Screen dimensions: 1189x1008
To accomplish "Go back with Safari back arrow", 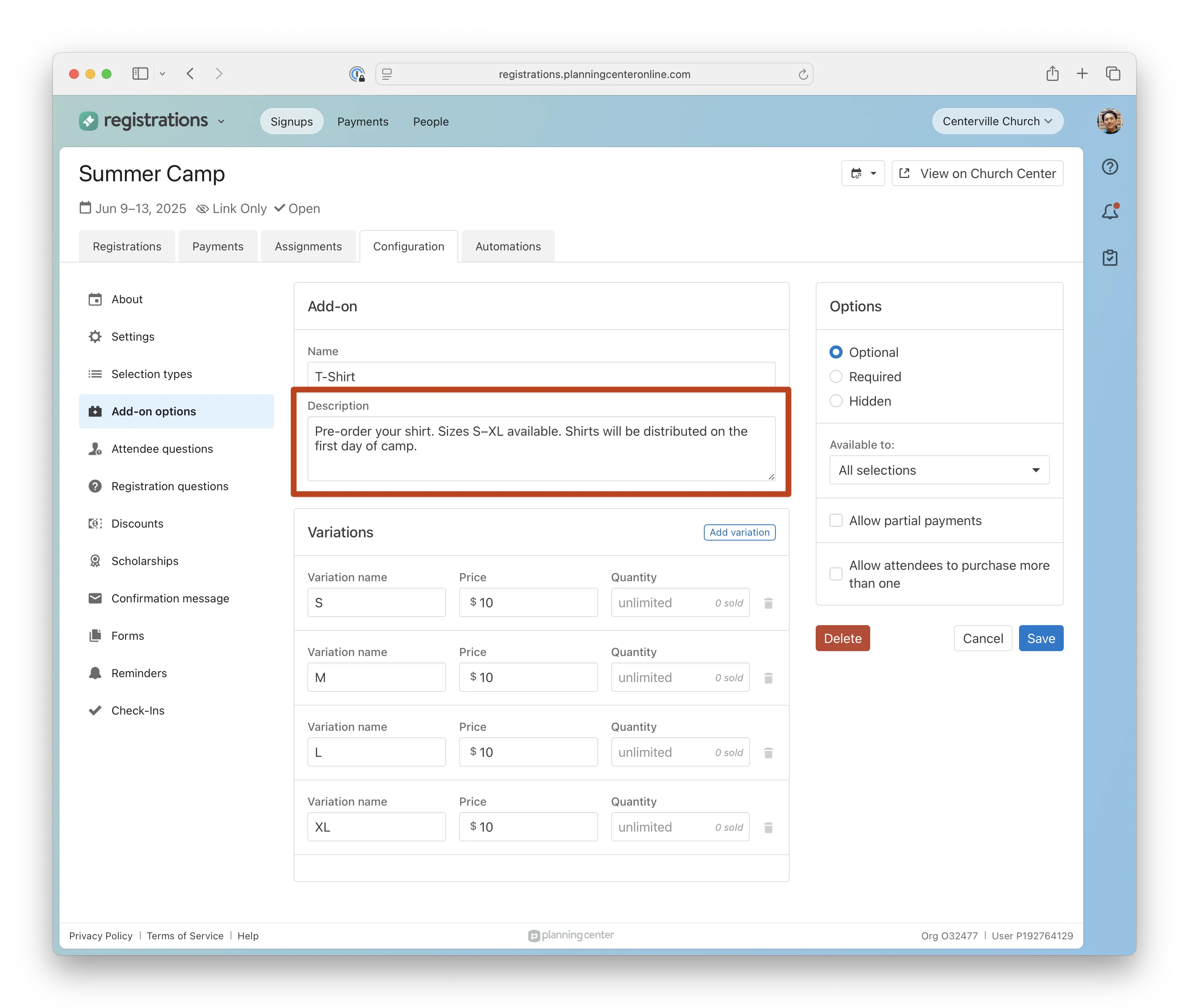I will [x=190, y=74].
